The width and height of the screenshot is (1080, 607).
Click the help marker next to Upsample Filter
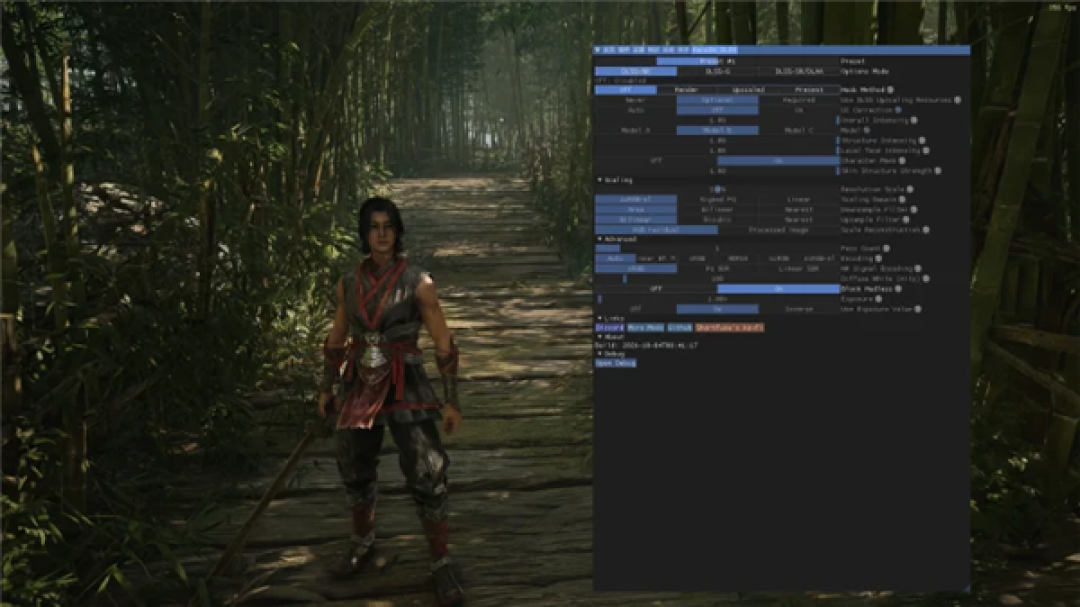click(x=906, y=219)
